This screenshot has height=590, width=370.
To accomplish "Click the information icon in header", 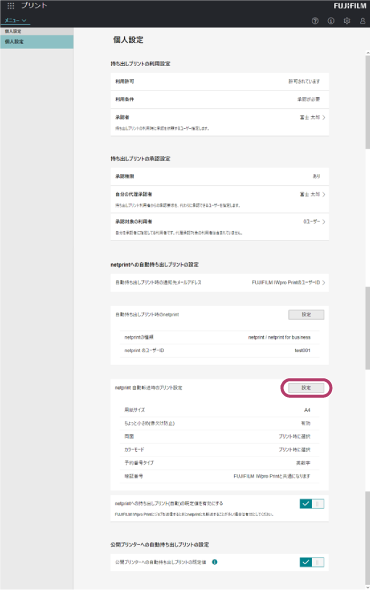I will pyautogui.click(x=331, y=21).
